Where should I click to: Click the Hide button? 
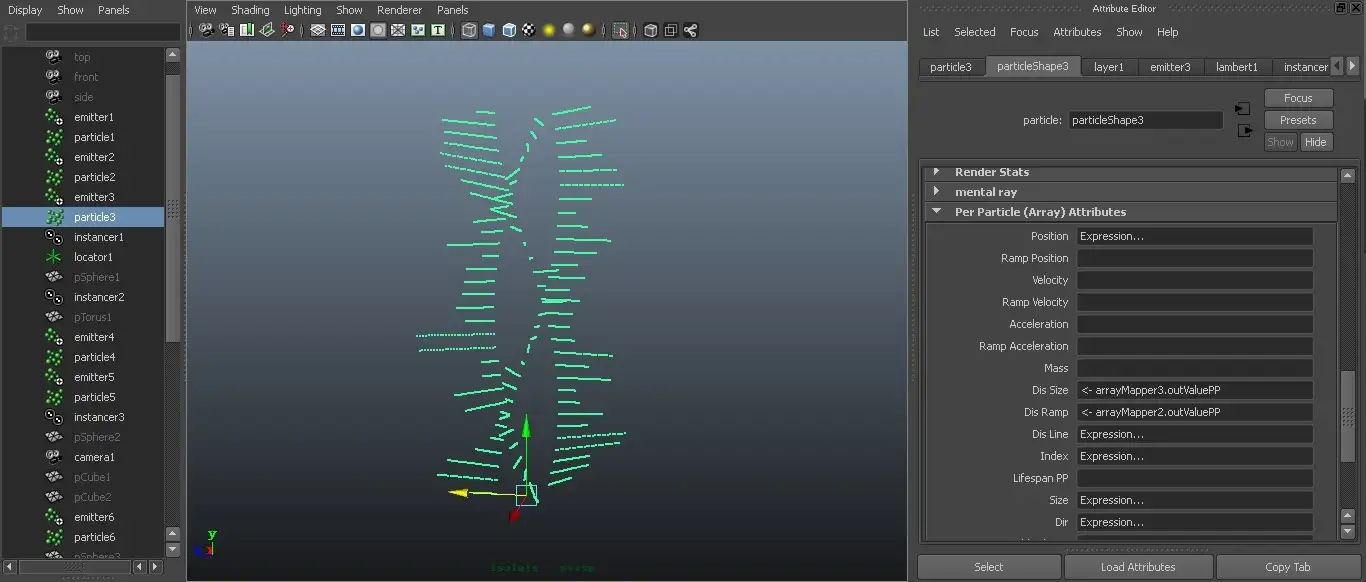click(1315, 142)
